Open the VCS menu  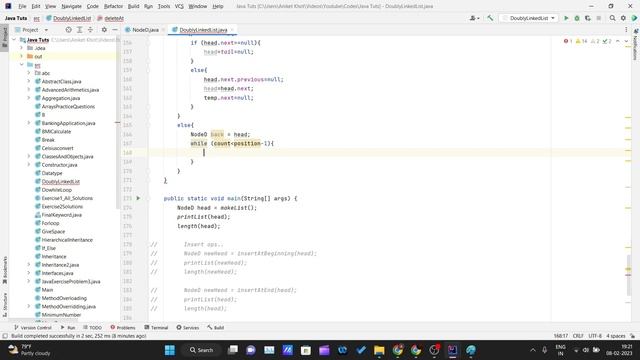(x=179, y=6)
